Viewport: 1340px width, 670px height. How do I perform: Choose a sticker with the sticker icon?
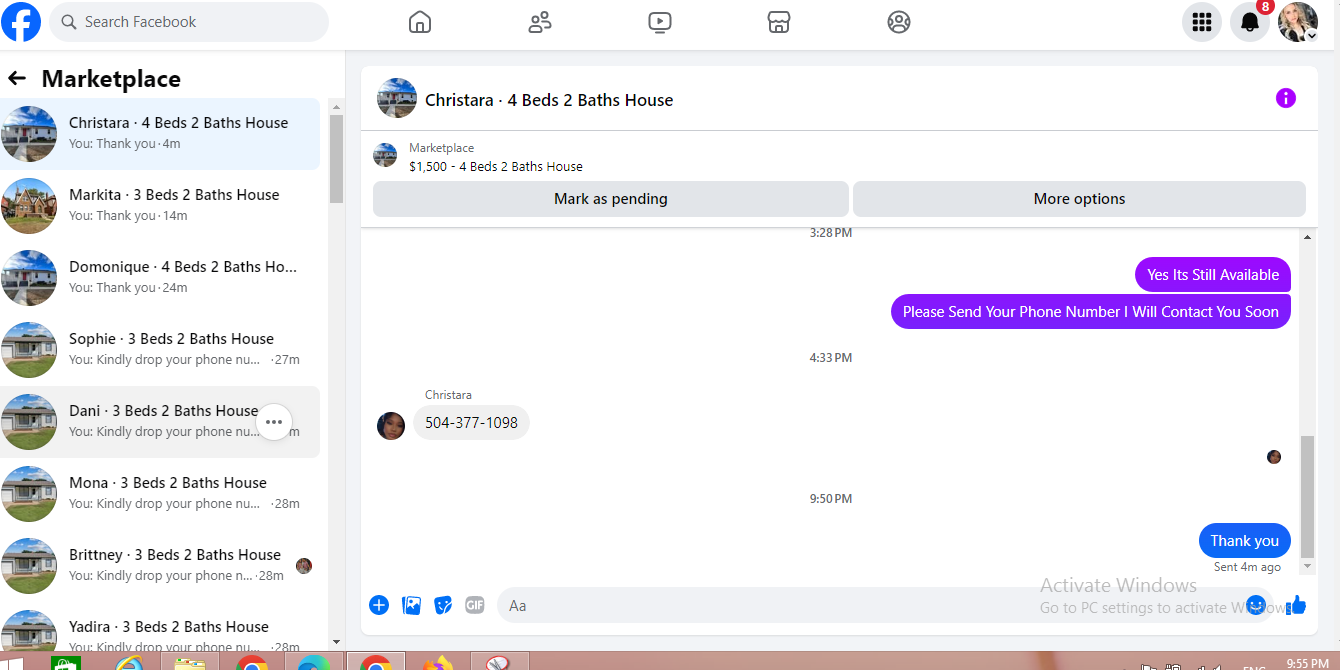(x=443, y=605)
